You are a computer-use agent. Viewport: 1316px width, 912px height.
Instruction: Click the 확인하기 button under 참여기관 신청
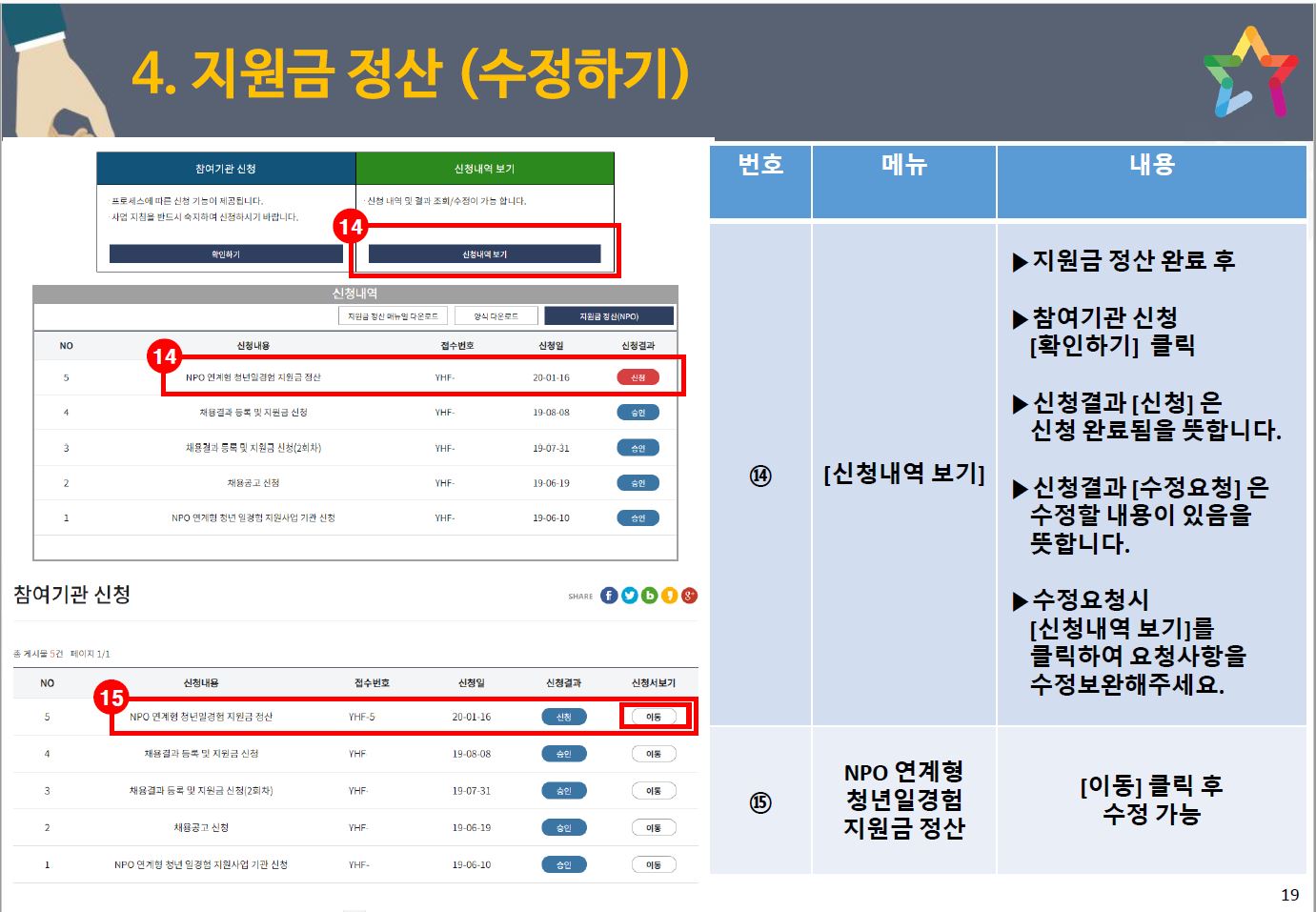tap(226, 254)
